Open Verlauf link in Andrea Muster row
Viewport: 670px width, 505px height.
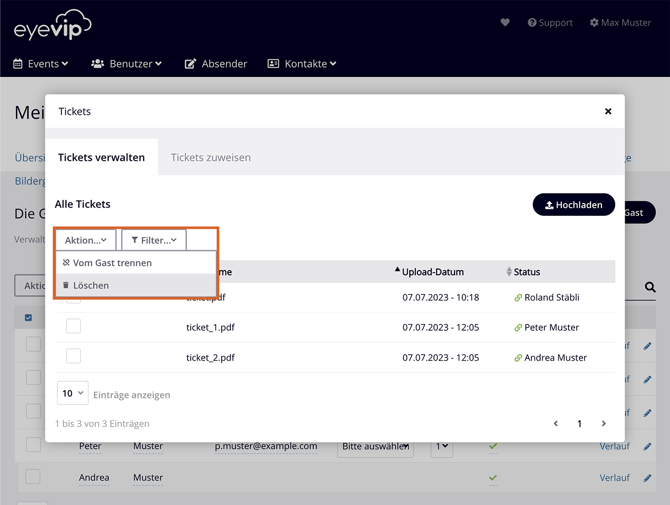pyautogui.click(x=614, y=478)
